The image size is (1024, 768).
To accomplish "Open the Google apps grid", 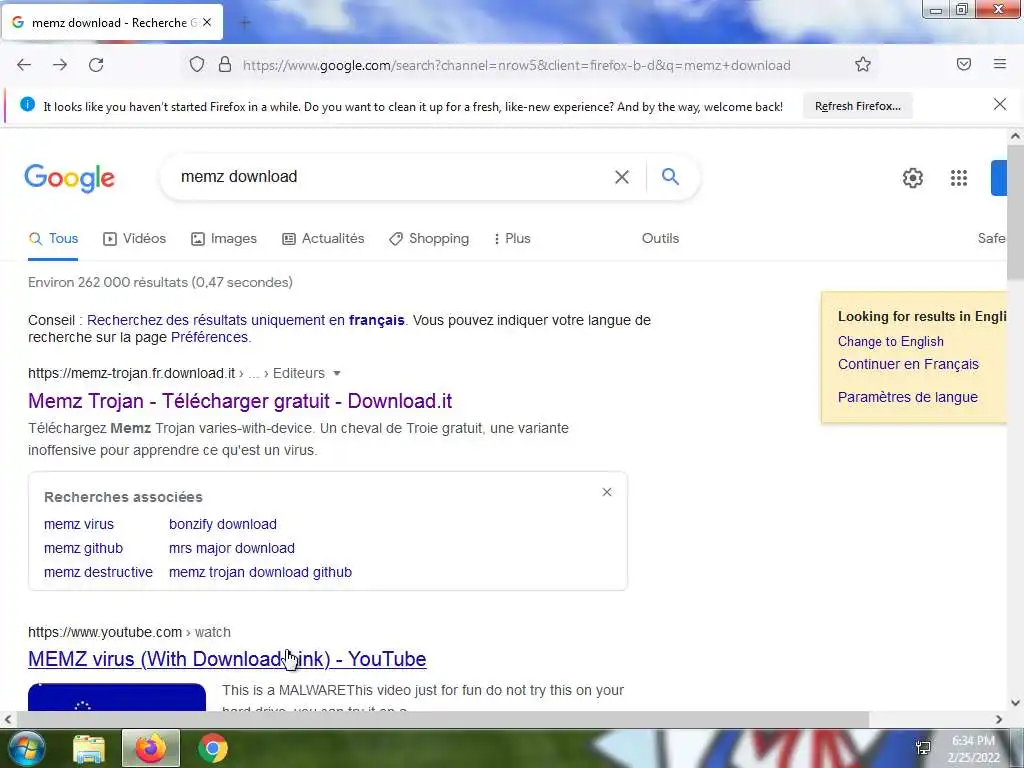I will click(x=959, y=178).
